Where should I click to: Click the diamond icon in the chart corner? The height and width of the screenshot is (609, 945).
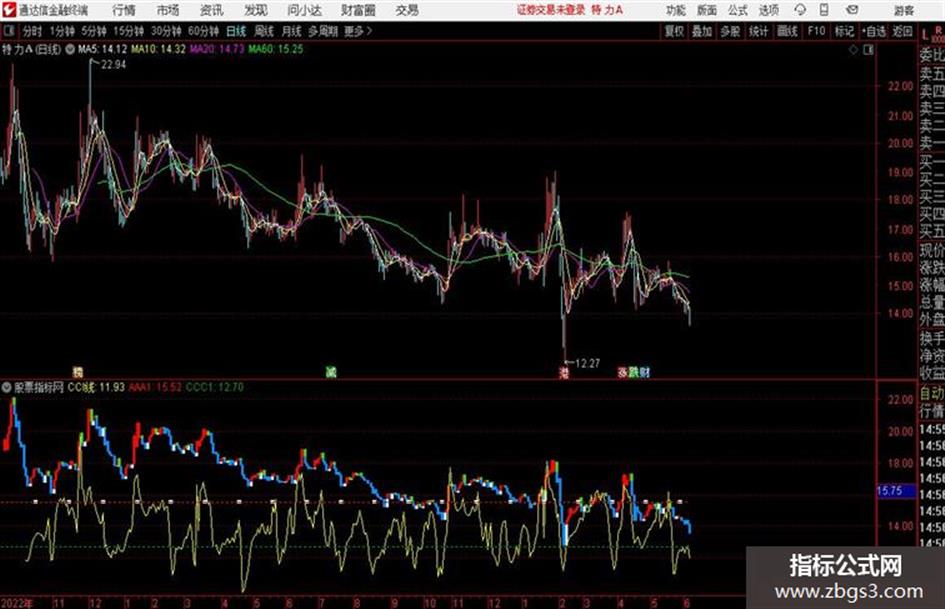[853, 50]
